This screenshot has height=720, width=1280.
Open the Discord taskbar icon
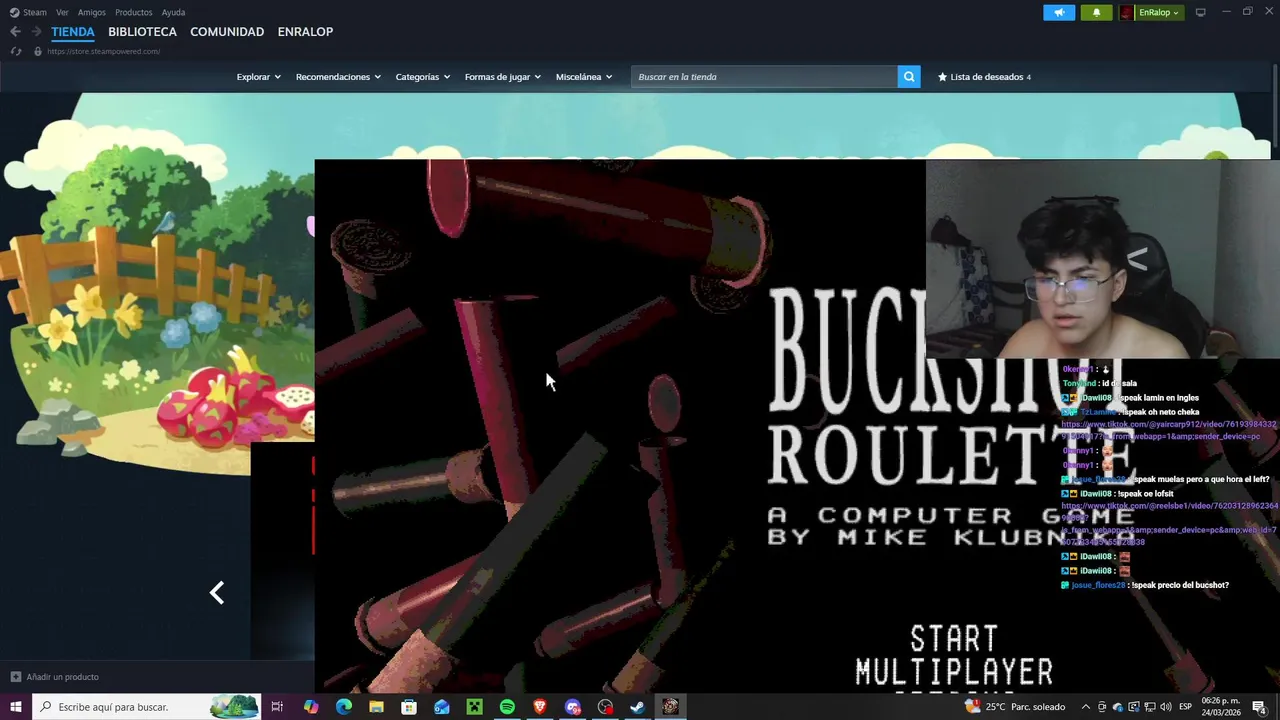click(x=572, y=707)
